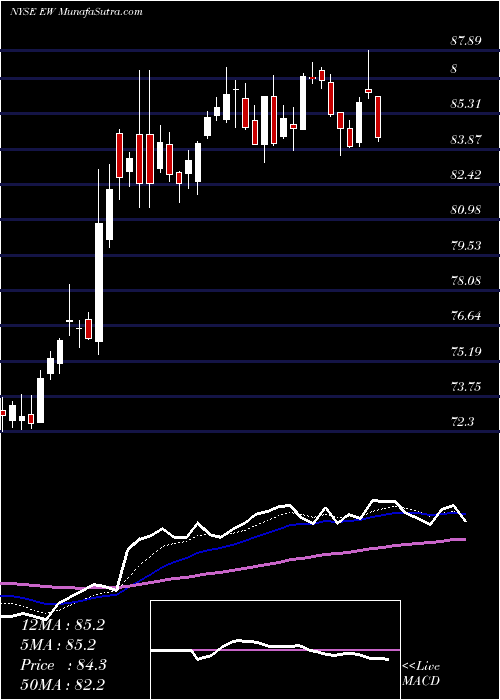
Task: Click the tall white breakout candle near 78
Action: 99,283
